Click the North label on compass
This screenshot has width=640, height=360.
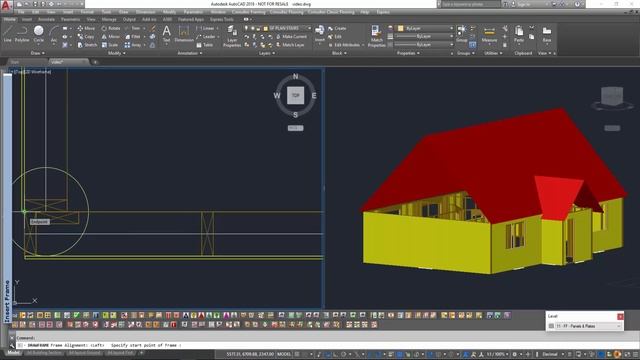point(296,77)
